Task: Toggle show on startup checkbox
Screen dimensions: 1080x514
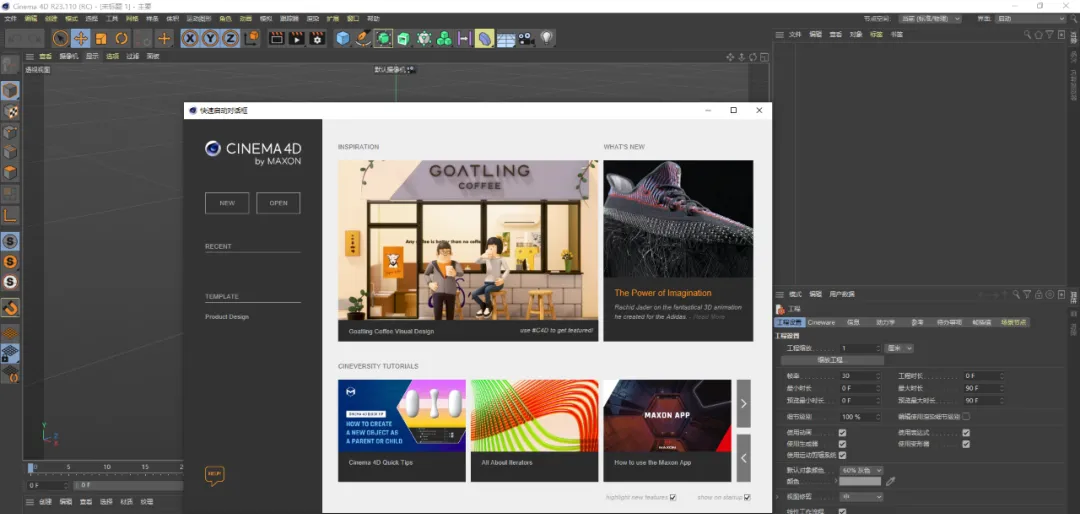Action: pyautogui.click(x=747, y=497)
